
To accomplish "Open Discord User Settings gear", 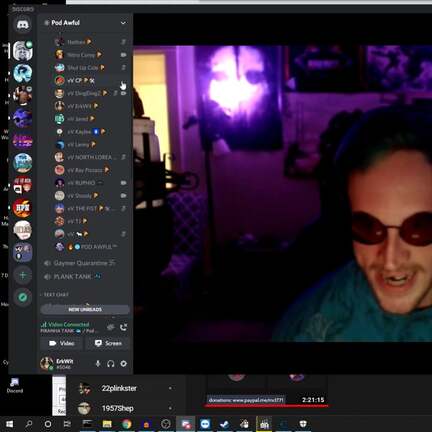I will coord(124,364).
